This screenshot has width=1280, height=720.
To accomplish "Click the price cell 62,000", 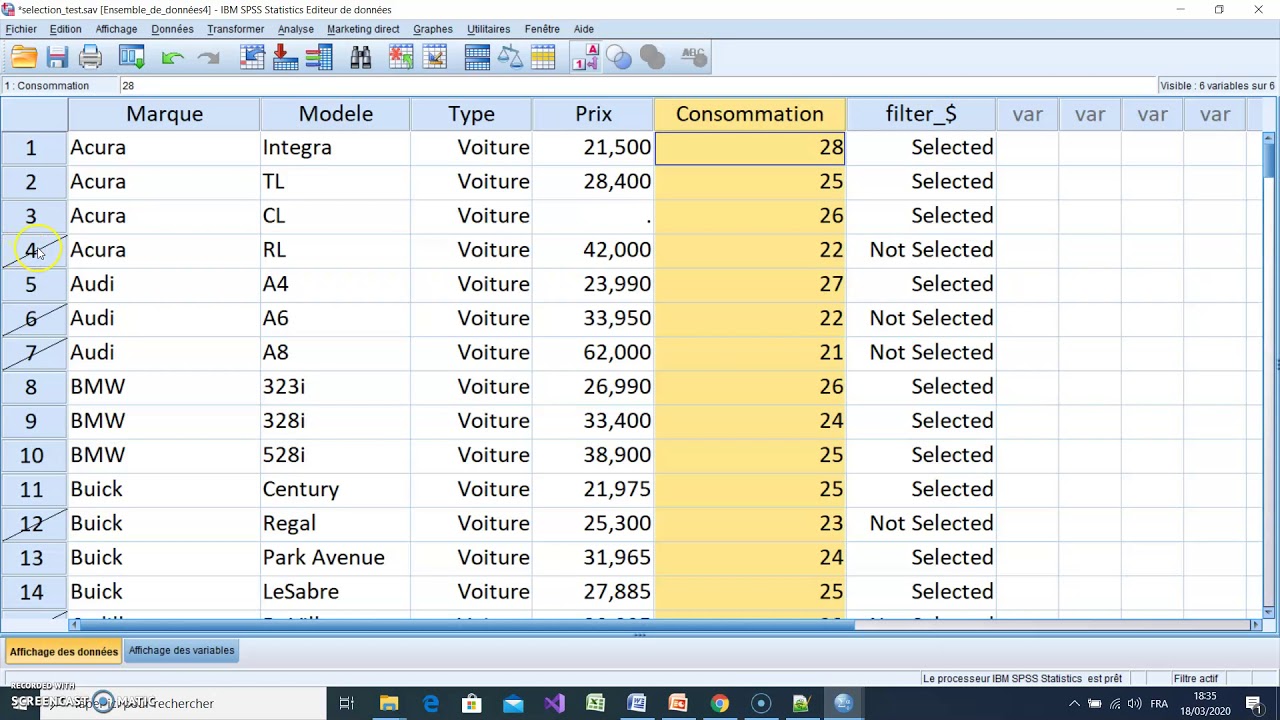I will point(593,353).
